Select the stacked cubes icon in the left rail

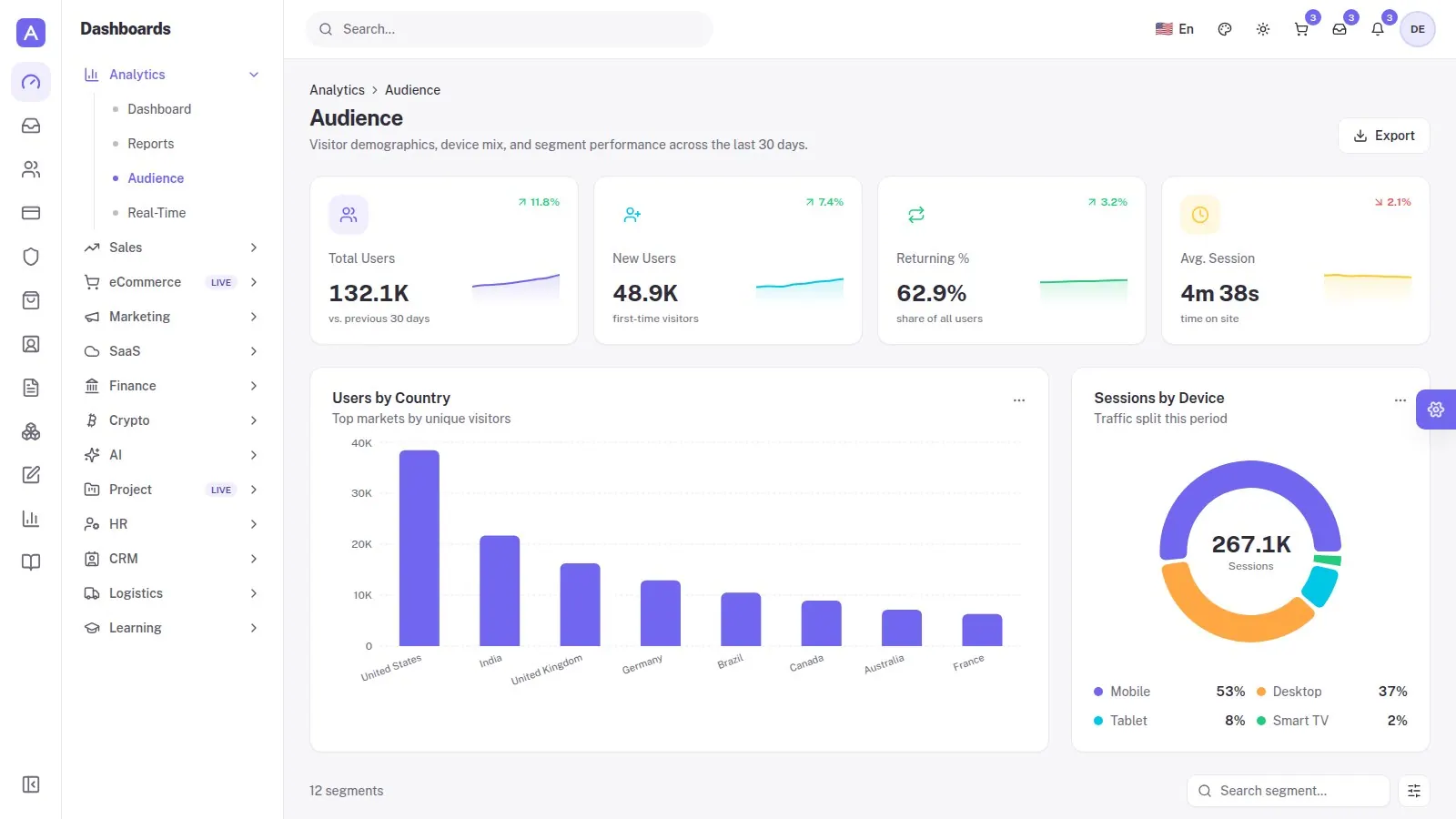pos(31,431)
